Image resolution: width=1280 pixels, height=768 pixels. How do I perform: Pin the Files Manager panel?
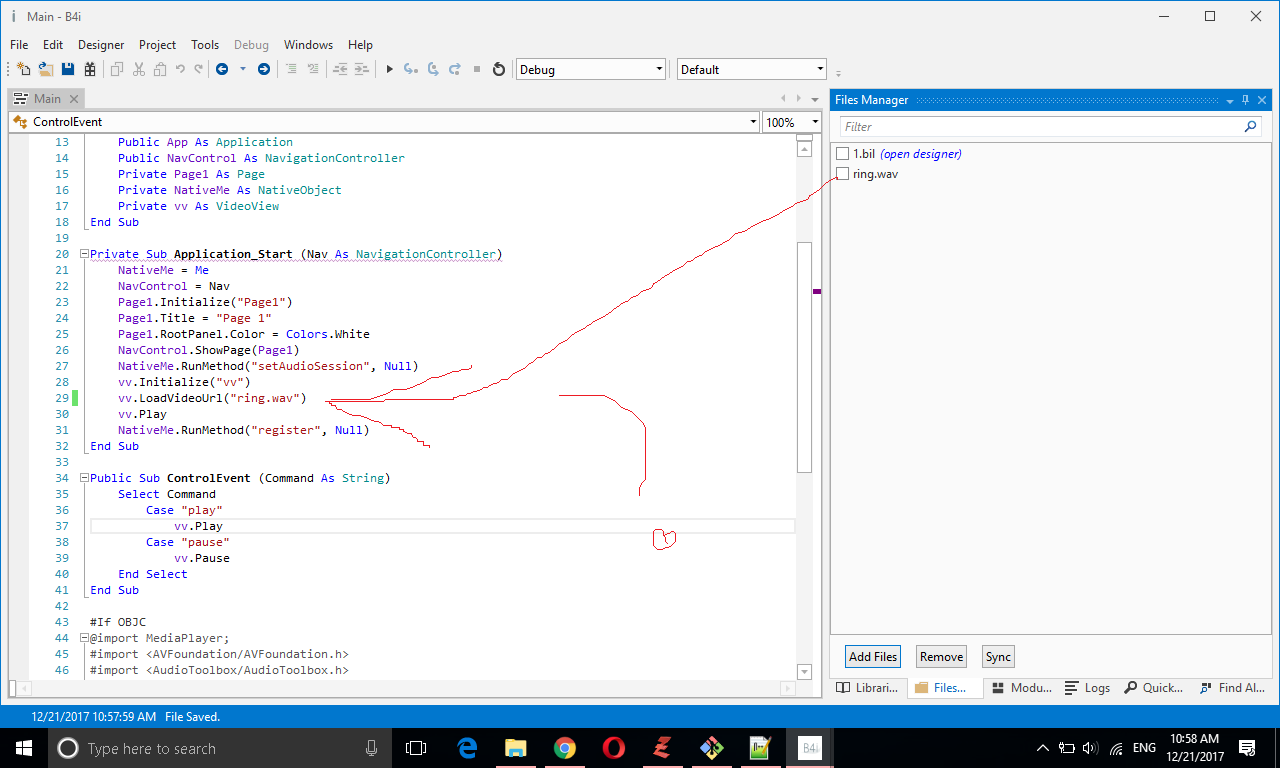pyautogui.click(x=1246, y=100)
